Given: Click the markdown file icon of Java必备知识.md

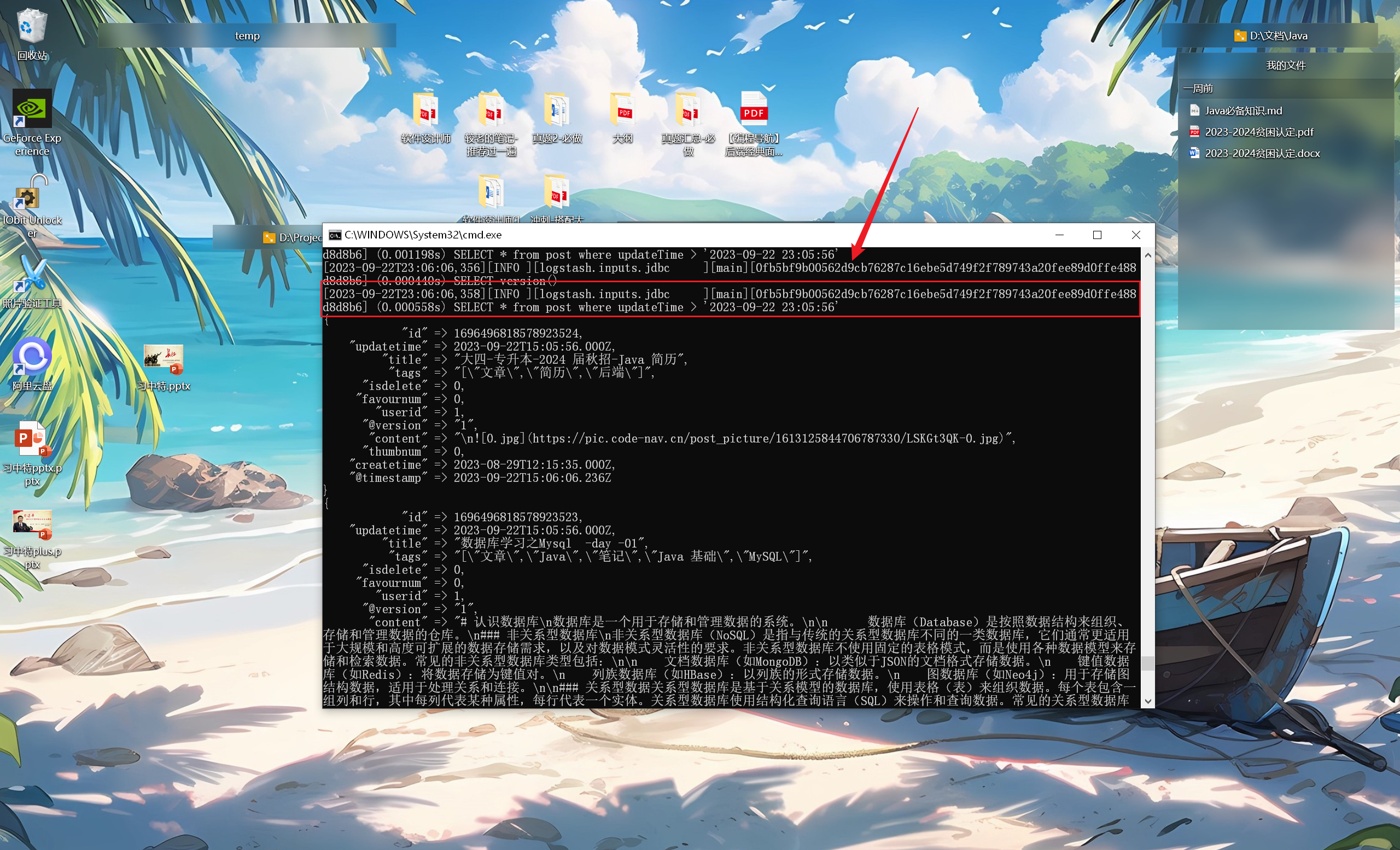Looking at the screenshot, I should (1194, 110).
